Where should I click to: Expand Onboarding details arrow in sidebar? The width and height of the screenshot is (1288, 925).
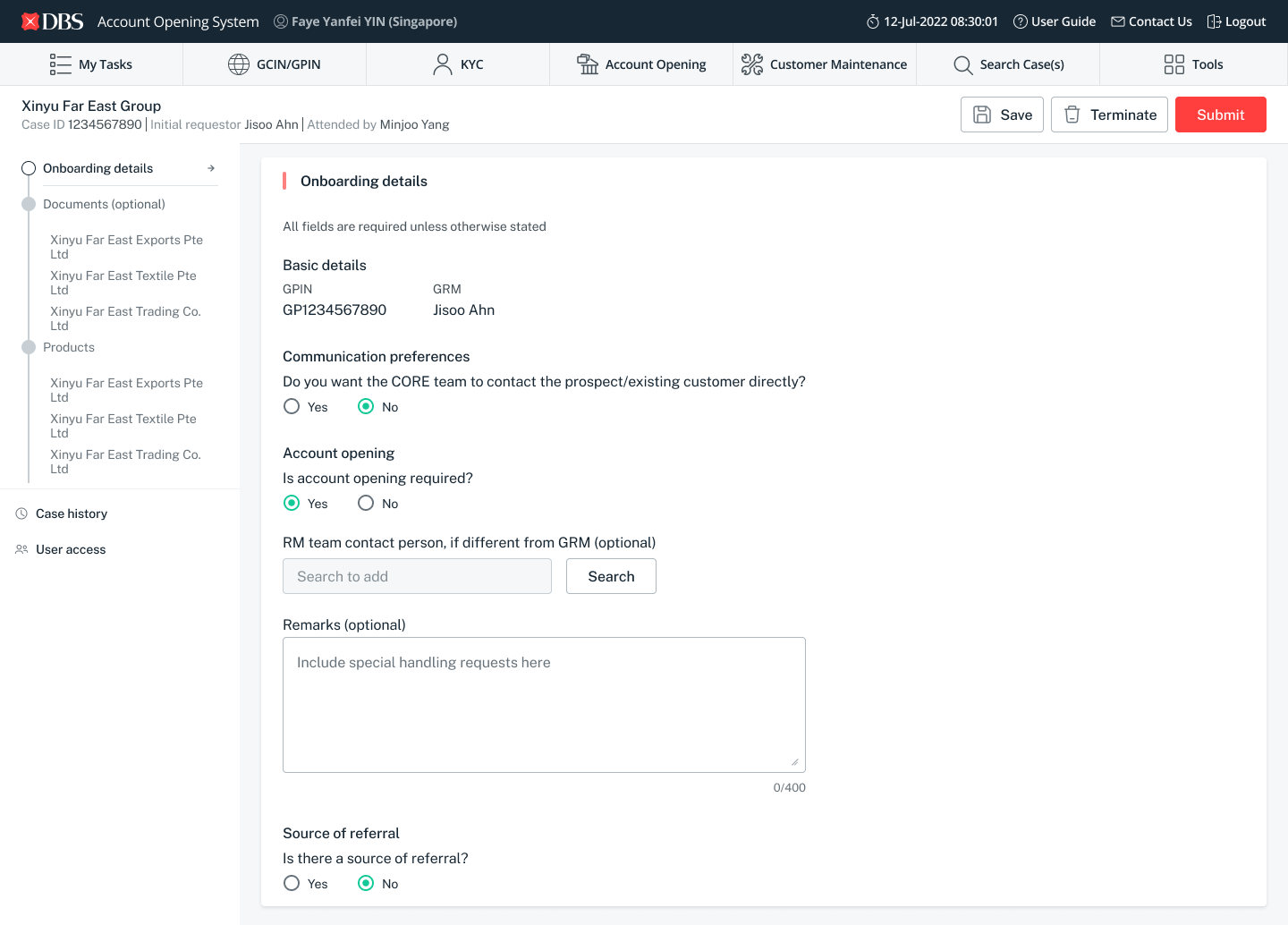point(211,168)
